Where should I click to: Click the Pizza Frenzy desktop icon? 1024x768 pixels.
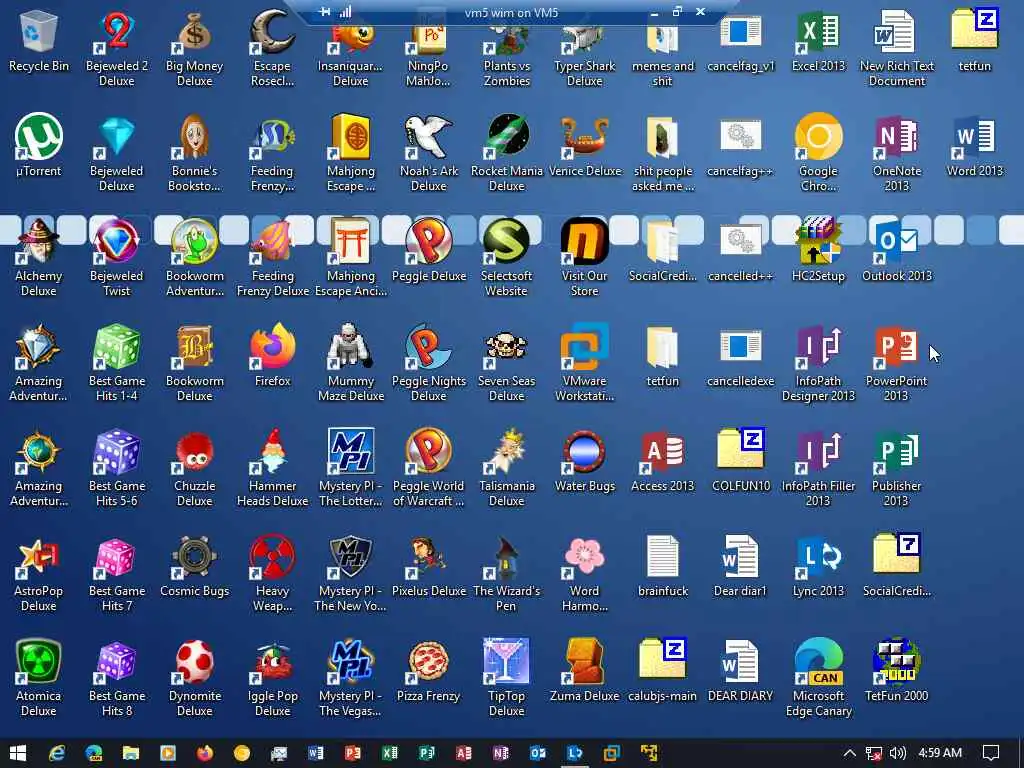pyautogui.click(x=429, y=671)
